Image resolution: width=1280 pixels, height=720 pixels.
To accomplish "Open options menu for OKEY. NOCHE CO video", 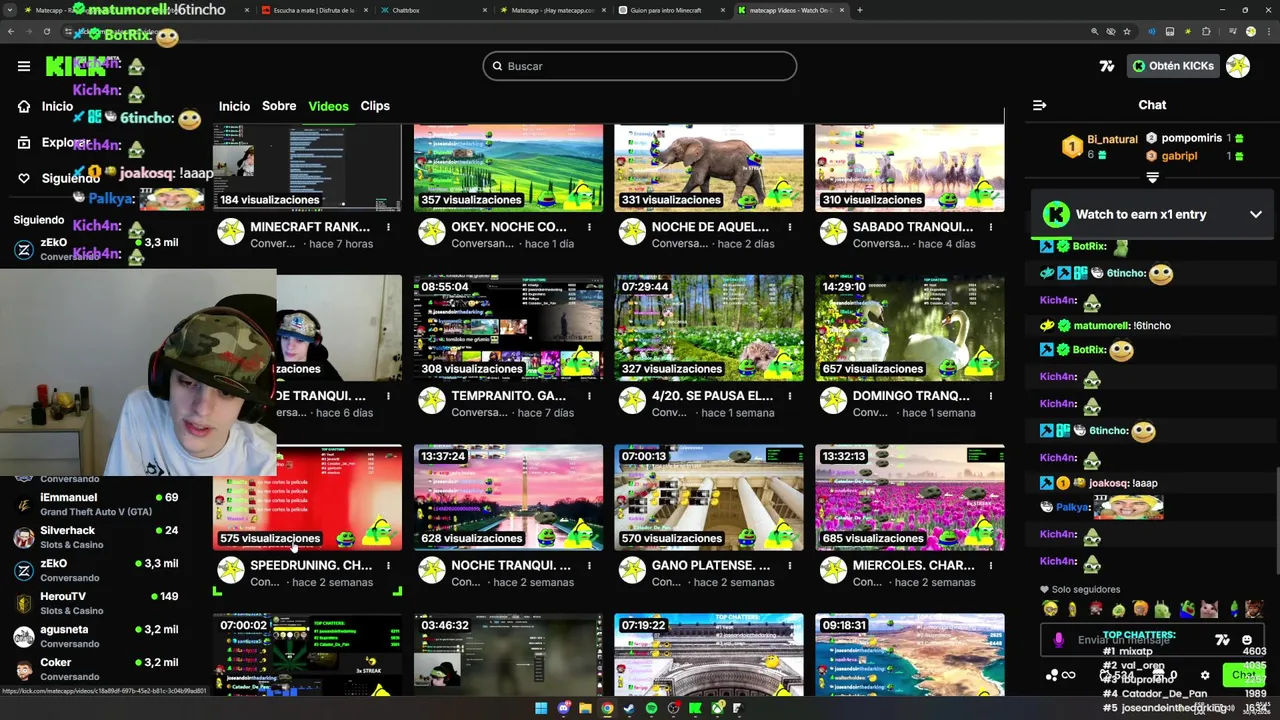I will 589,227.
